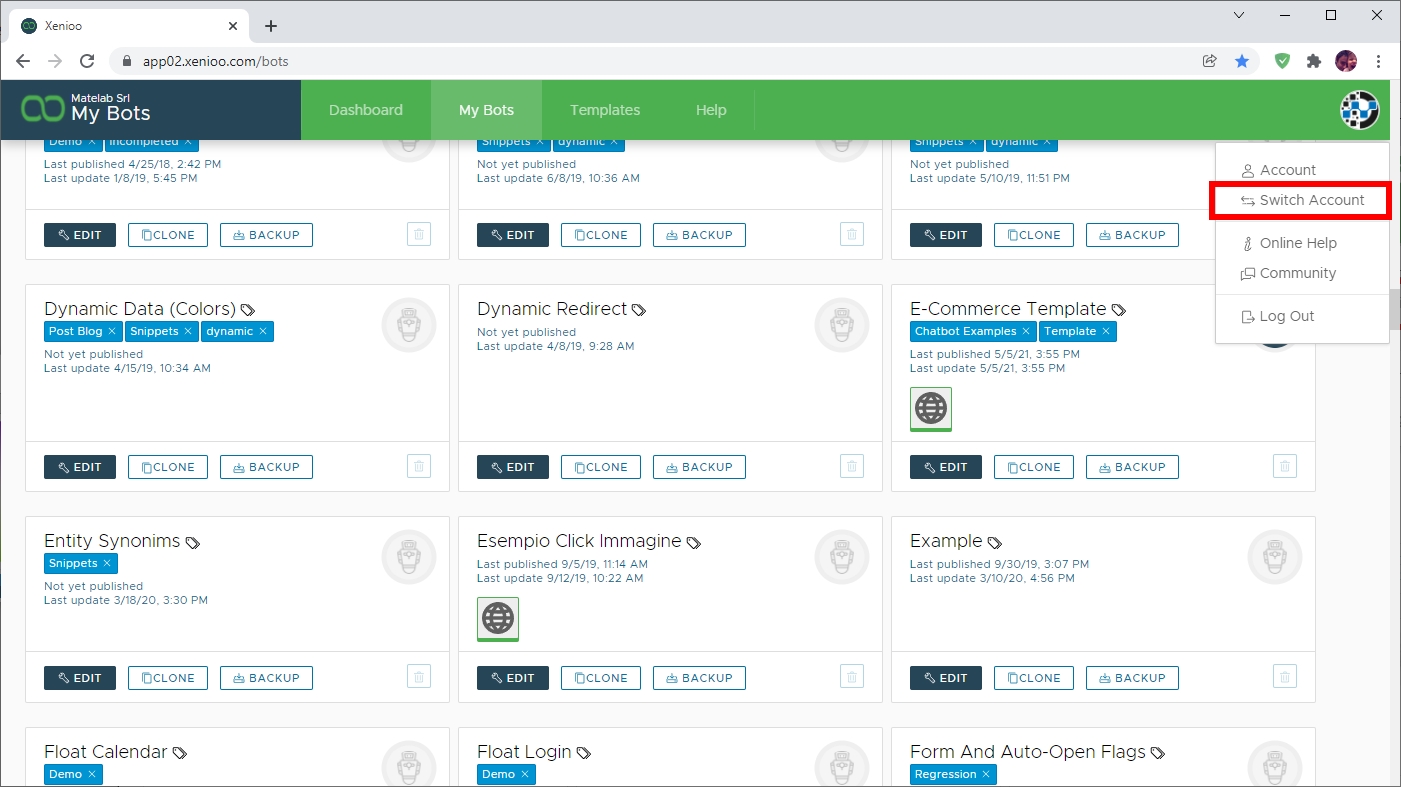The image size is (1401, 787).
Task: Backup the Example bot
Action: pos(1132,678)
